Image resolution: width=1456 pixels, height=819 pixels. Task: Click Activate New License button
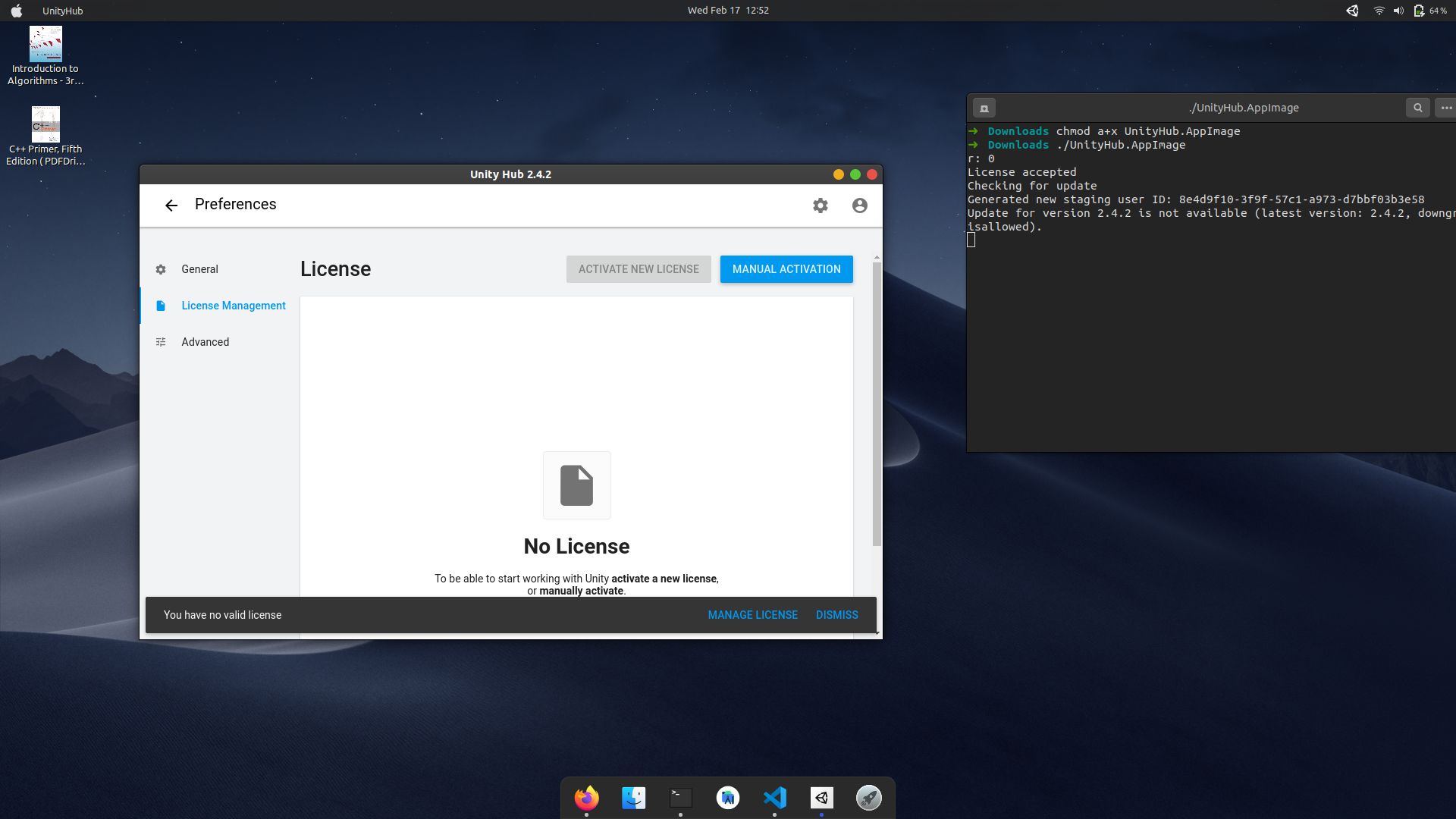(x=639, y=269)
